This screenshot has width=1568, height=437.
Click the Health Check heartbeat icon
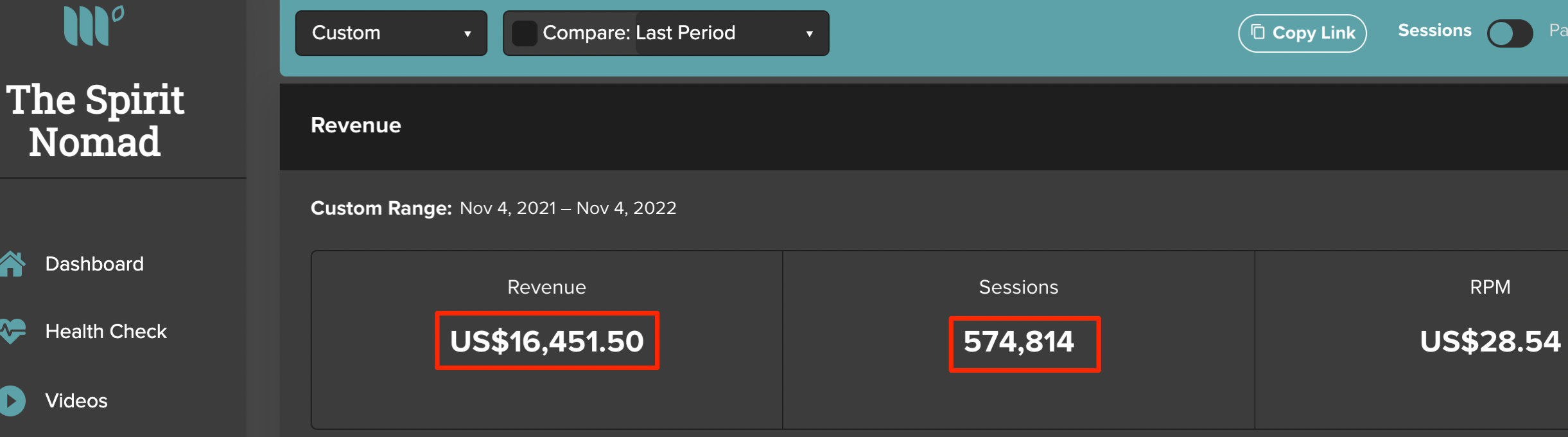(x=13, y=331)
